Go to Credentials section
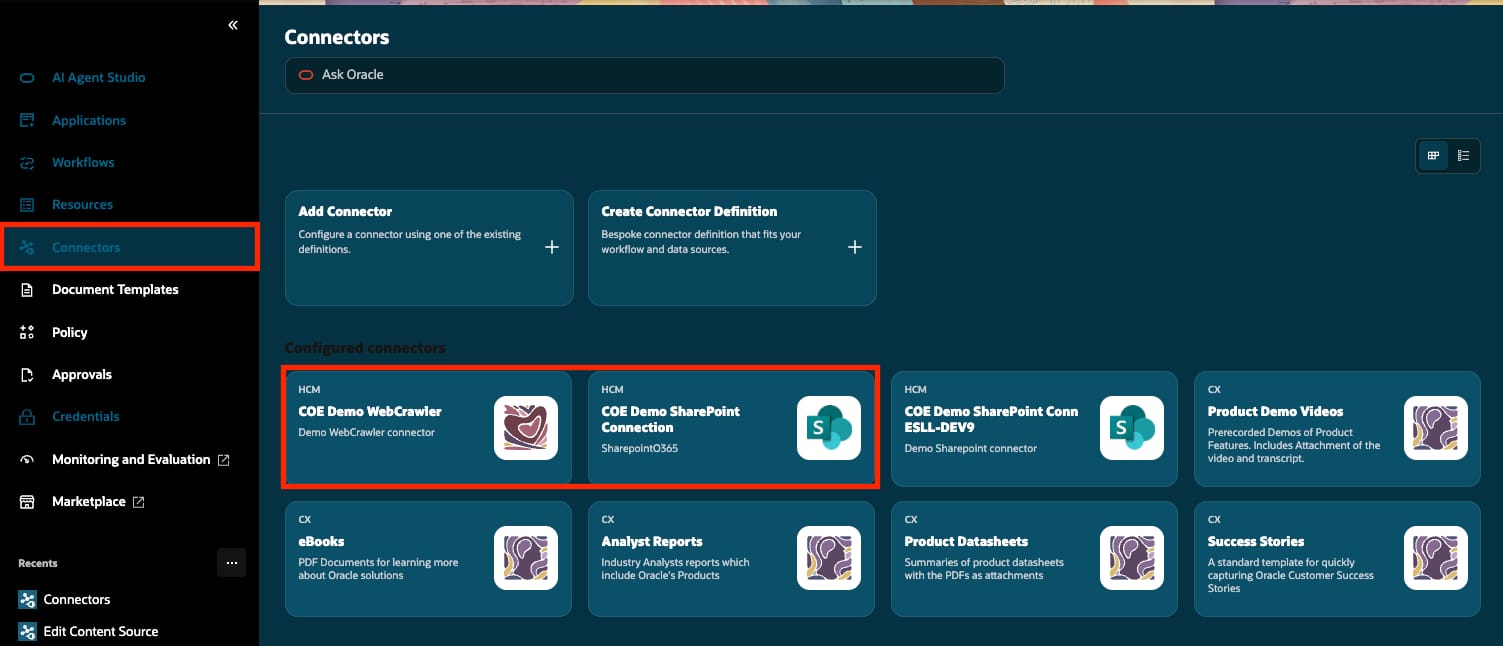 point(86,416)
